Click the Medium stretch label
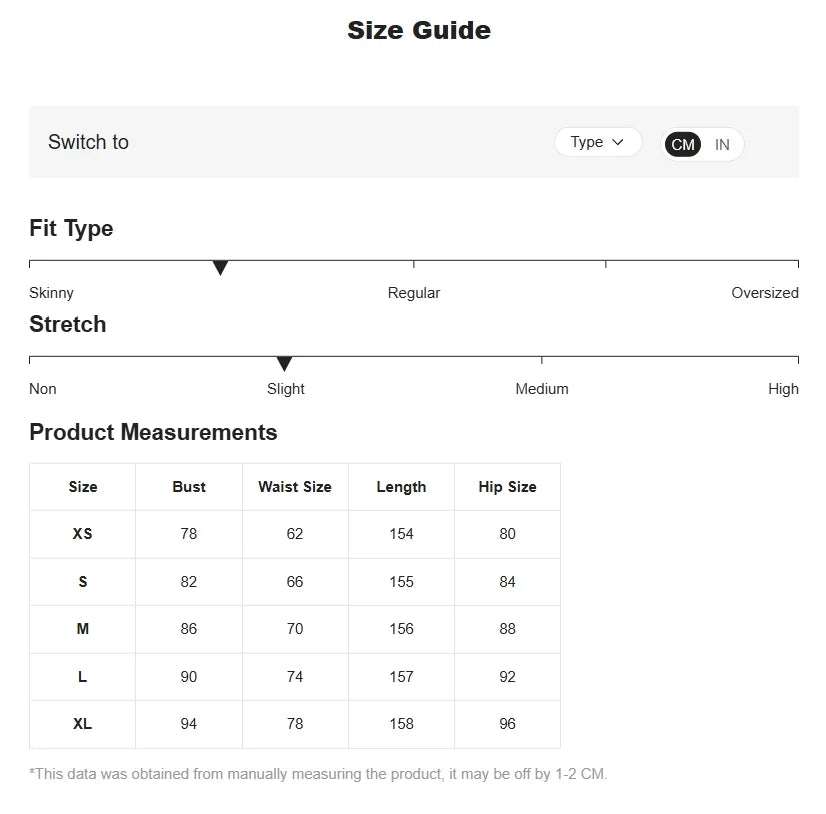826x814 pixels. (x=542, y=389)
